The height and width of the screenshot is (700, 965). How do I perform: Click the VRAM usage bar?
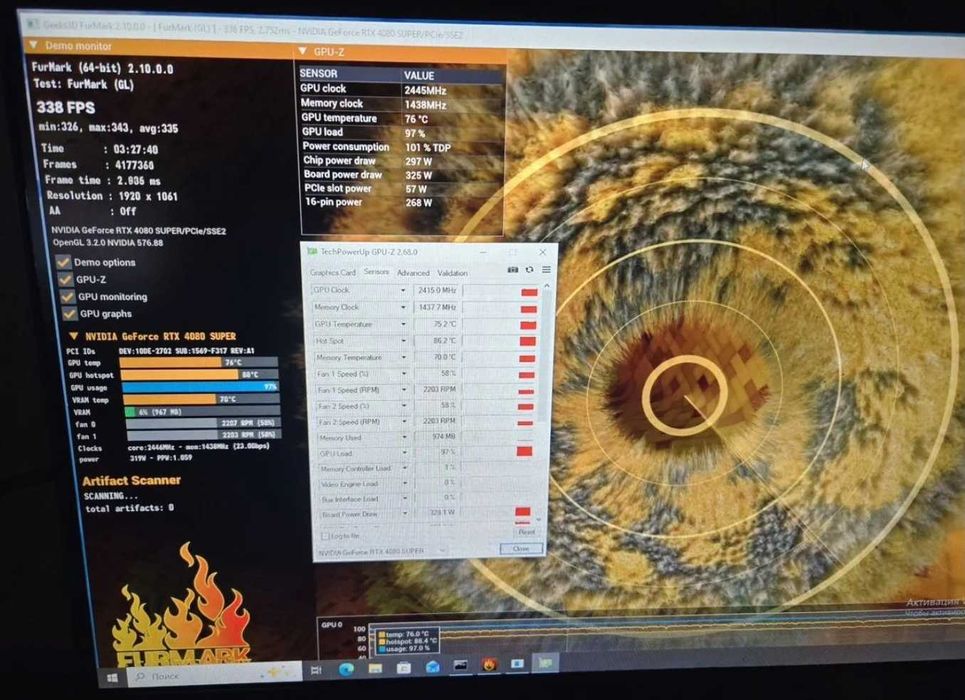click(202, 411)
